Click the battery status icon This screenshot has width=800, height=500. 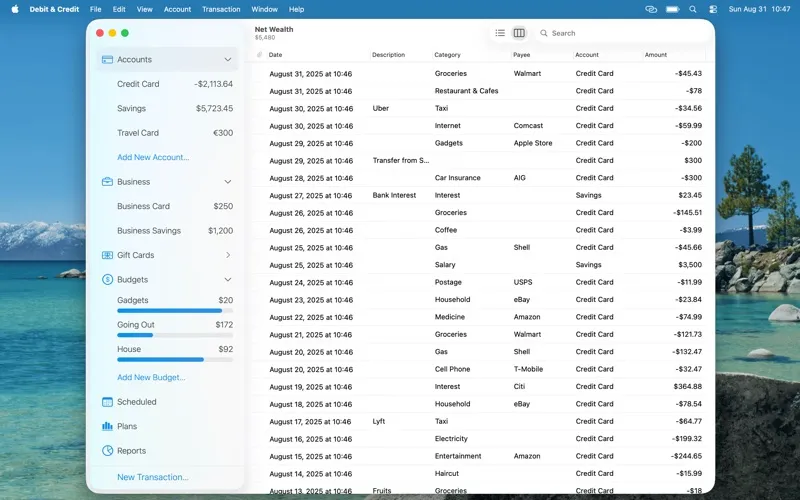(x=672, y=9)
